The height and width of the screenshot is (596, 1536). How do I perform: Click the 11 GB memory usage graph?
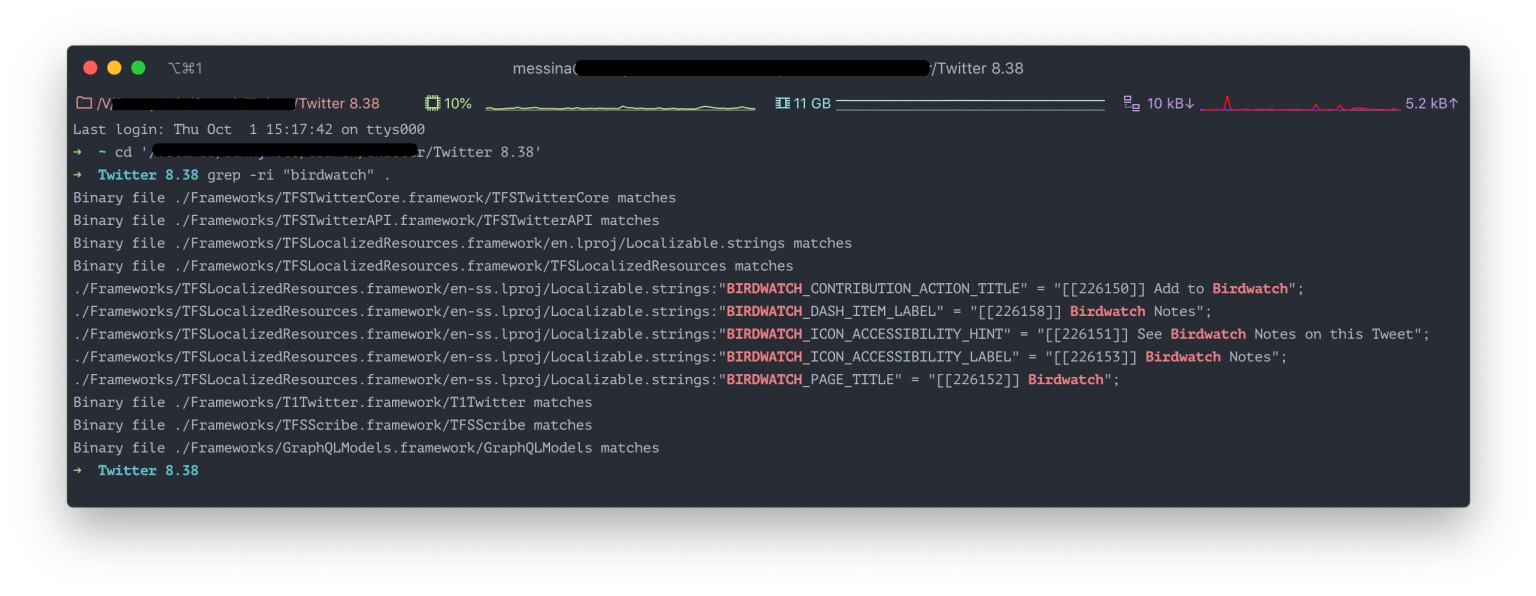tap(970, 103)
